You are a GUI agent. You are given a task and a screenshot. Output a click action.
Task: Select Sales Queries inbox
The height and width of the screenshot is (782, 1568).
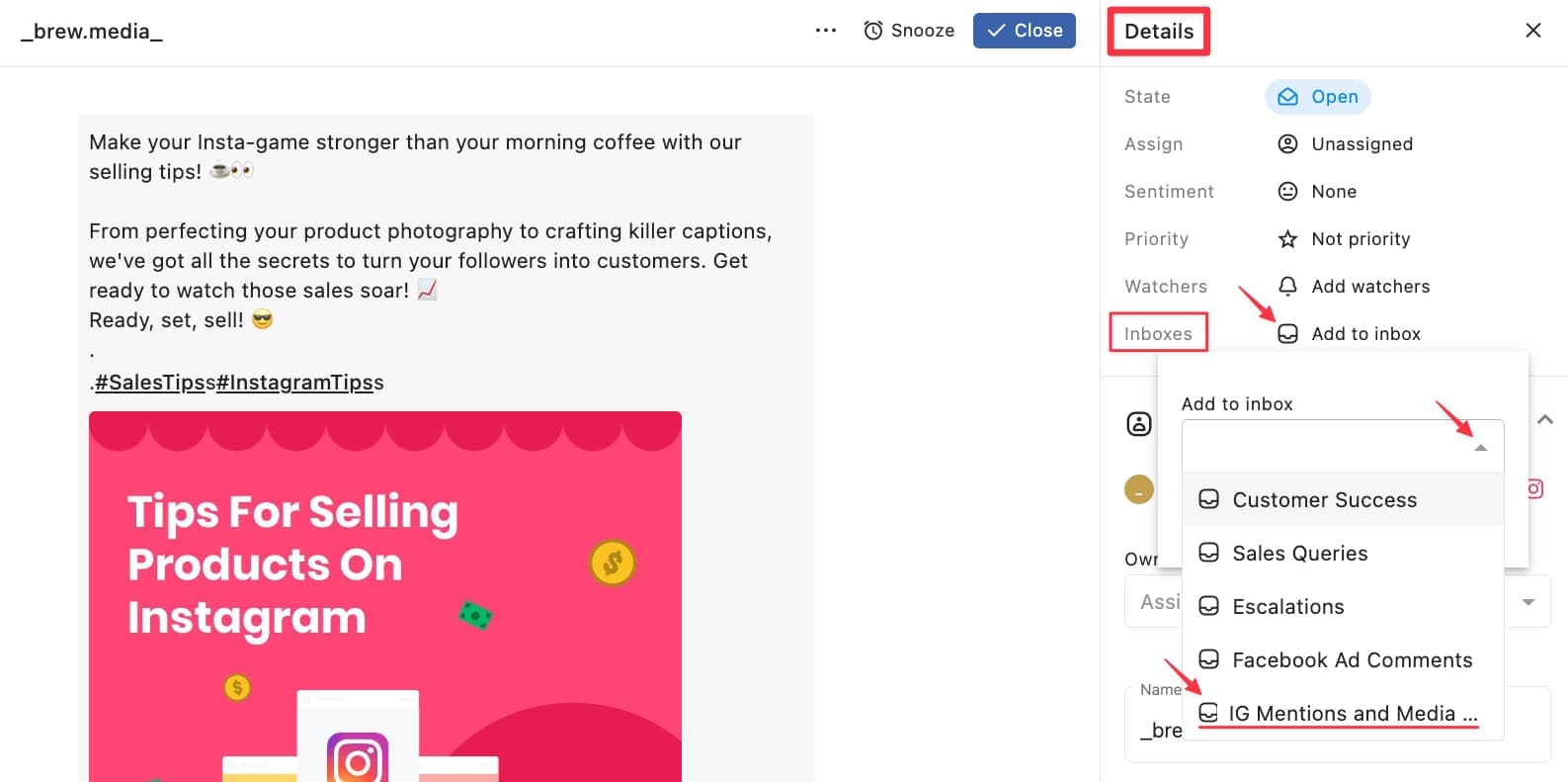[1343, 553]
